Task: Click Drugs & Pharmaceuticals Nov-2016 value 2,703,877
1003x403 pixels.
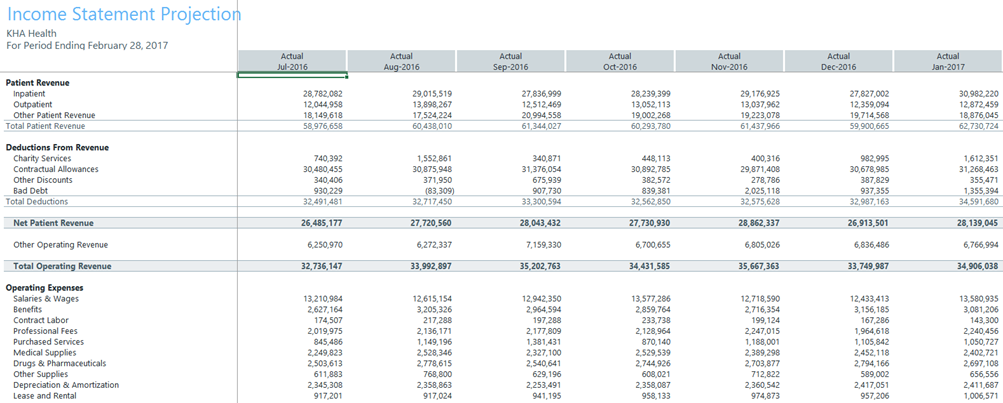Action: [x=762, y=363]
